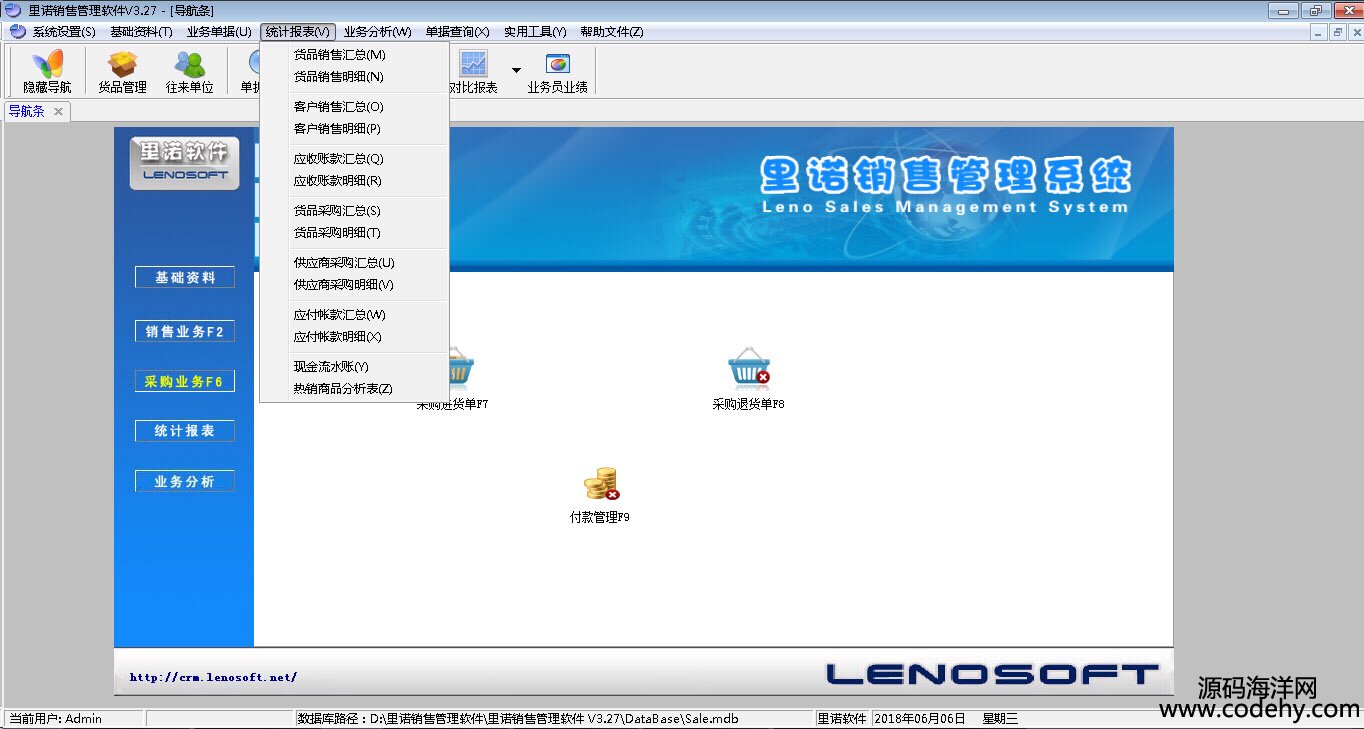This screenshot has height=729, width=1364.
Task: Click the 统计报表 navigation button
Action: coord(185,431)
